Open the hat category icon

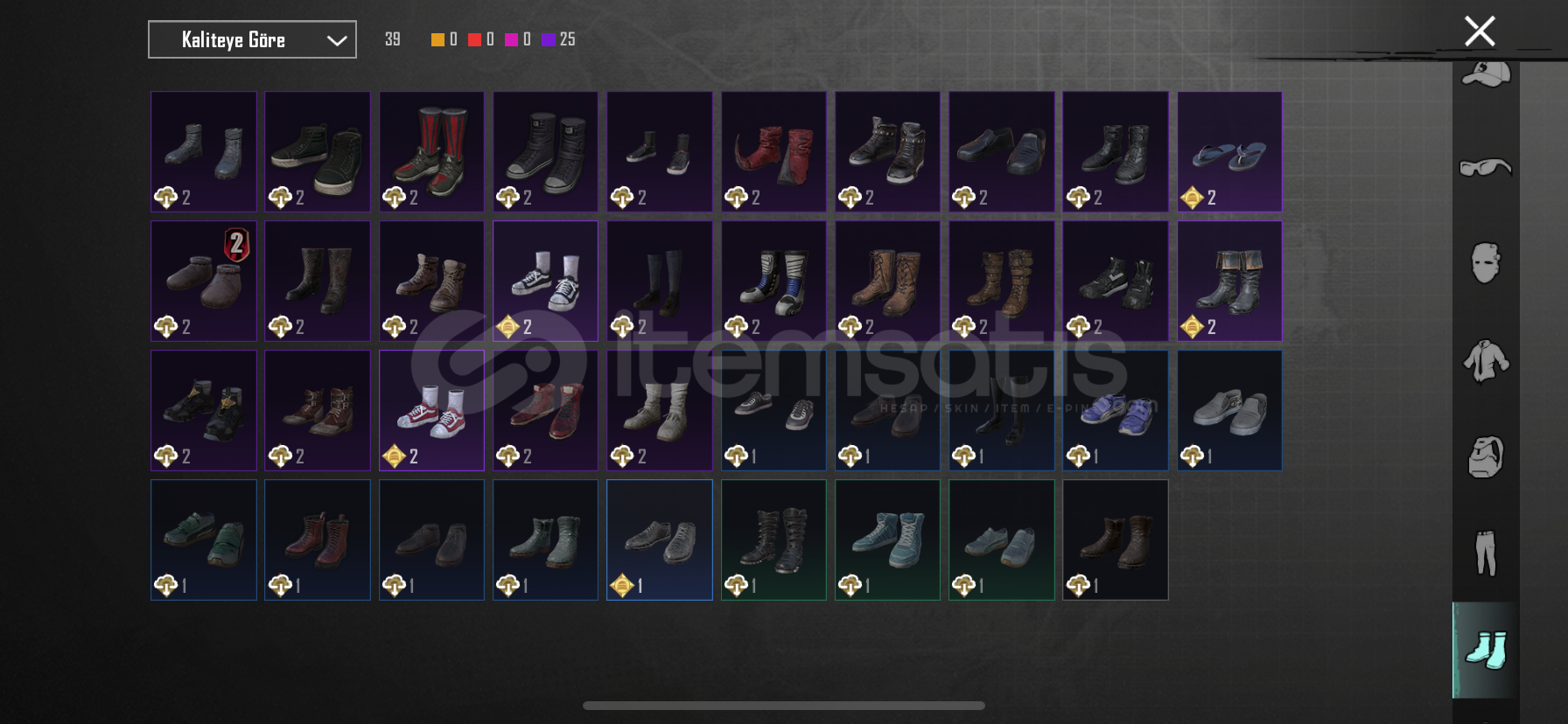(1486, 73)
